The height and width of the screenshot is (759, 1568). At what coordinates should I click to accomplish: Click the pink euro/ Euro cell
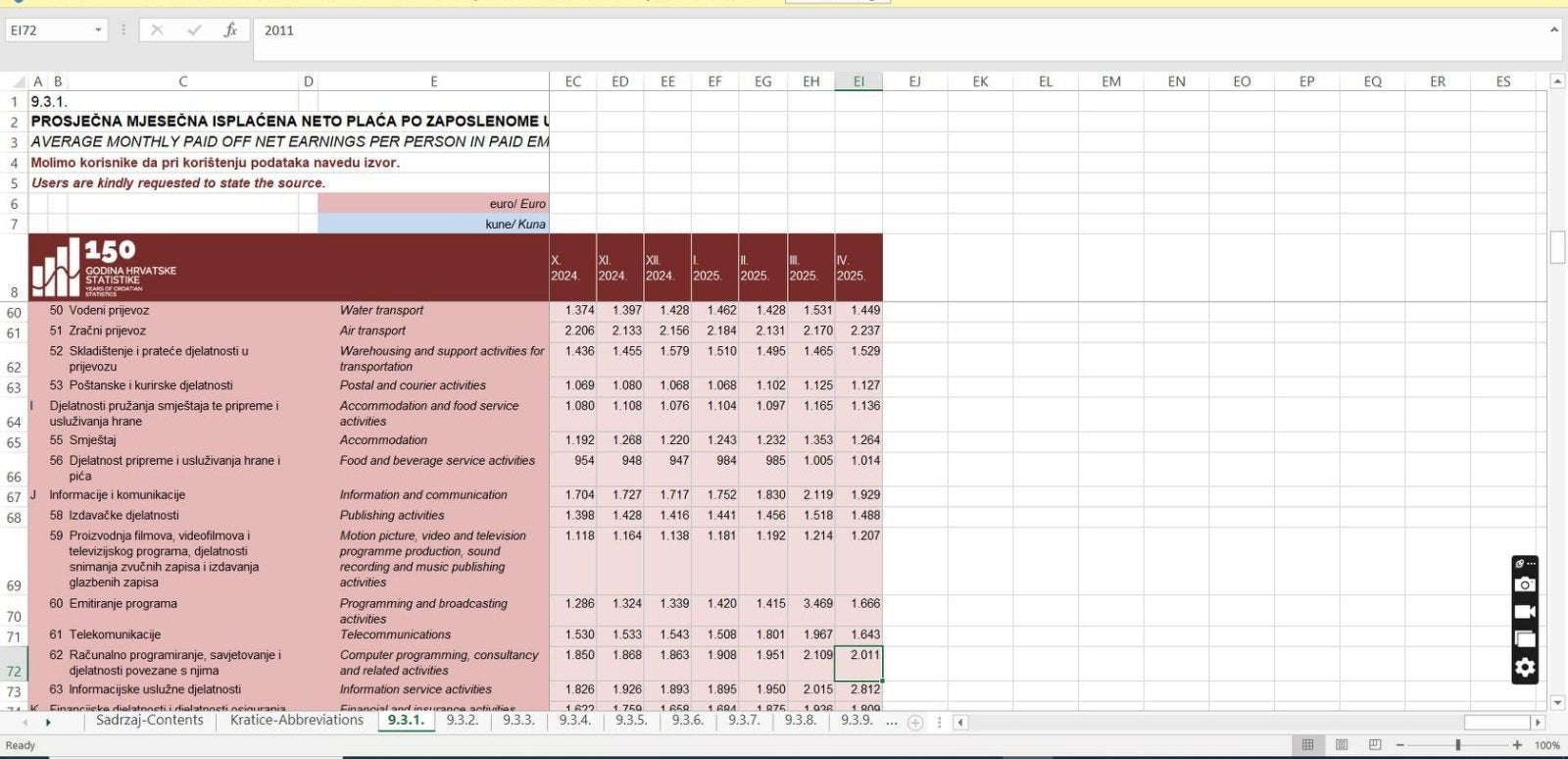click(433, 204)
